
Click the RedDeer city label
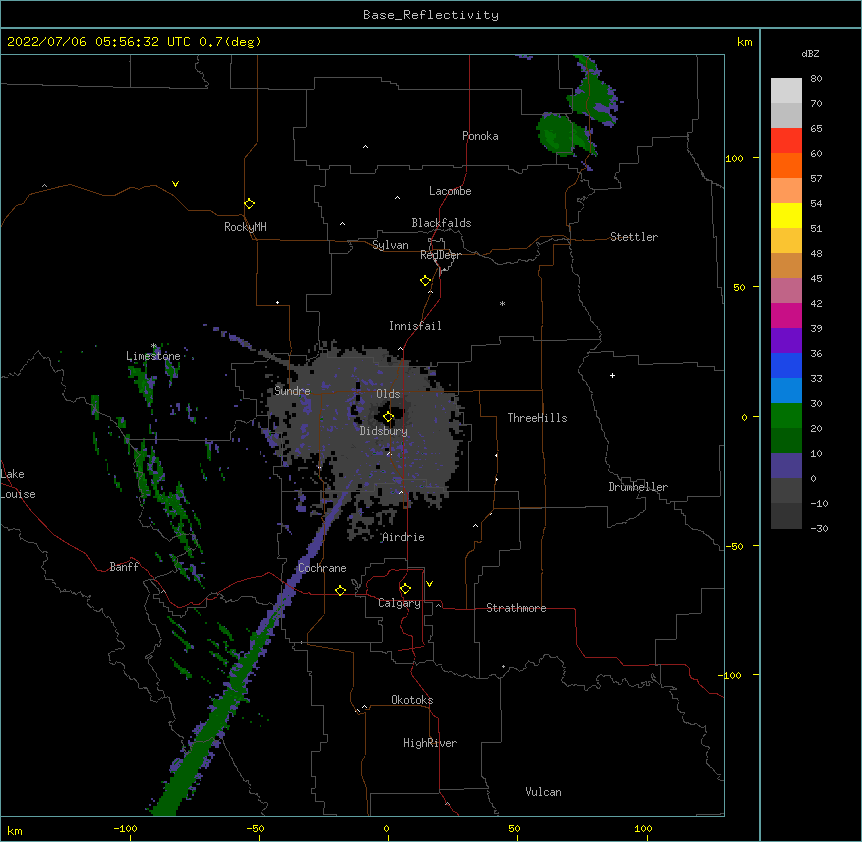[x=440, y=255]
